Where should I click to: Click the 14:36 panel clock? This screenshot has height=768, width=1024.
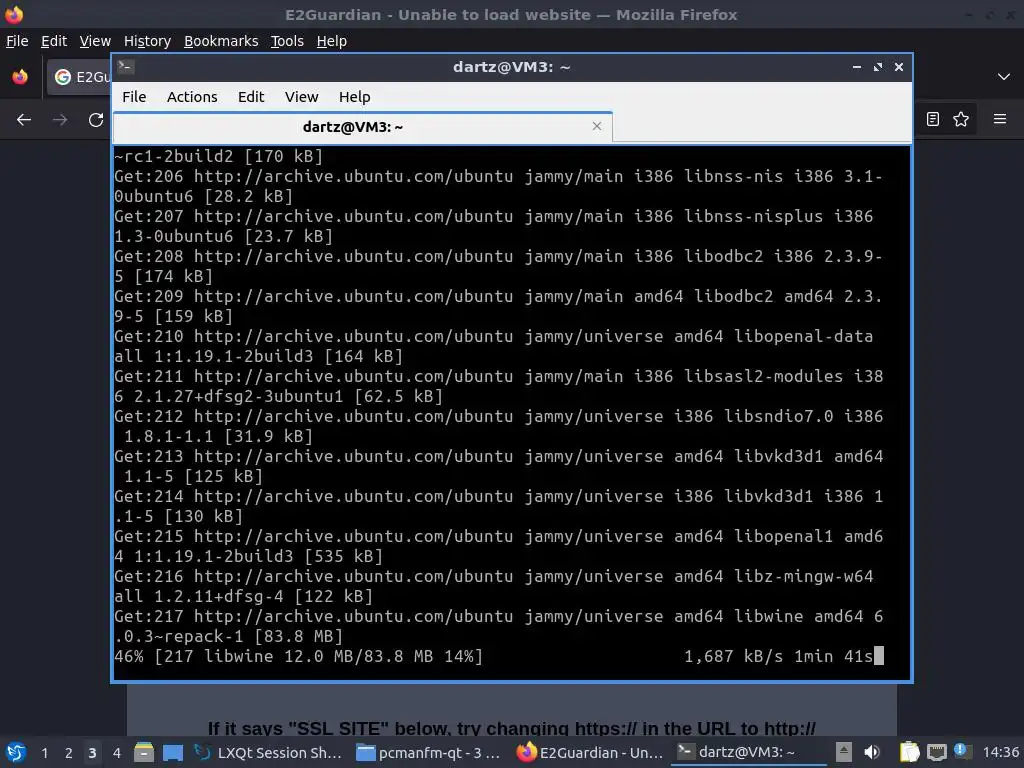pos(1000,752)
